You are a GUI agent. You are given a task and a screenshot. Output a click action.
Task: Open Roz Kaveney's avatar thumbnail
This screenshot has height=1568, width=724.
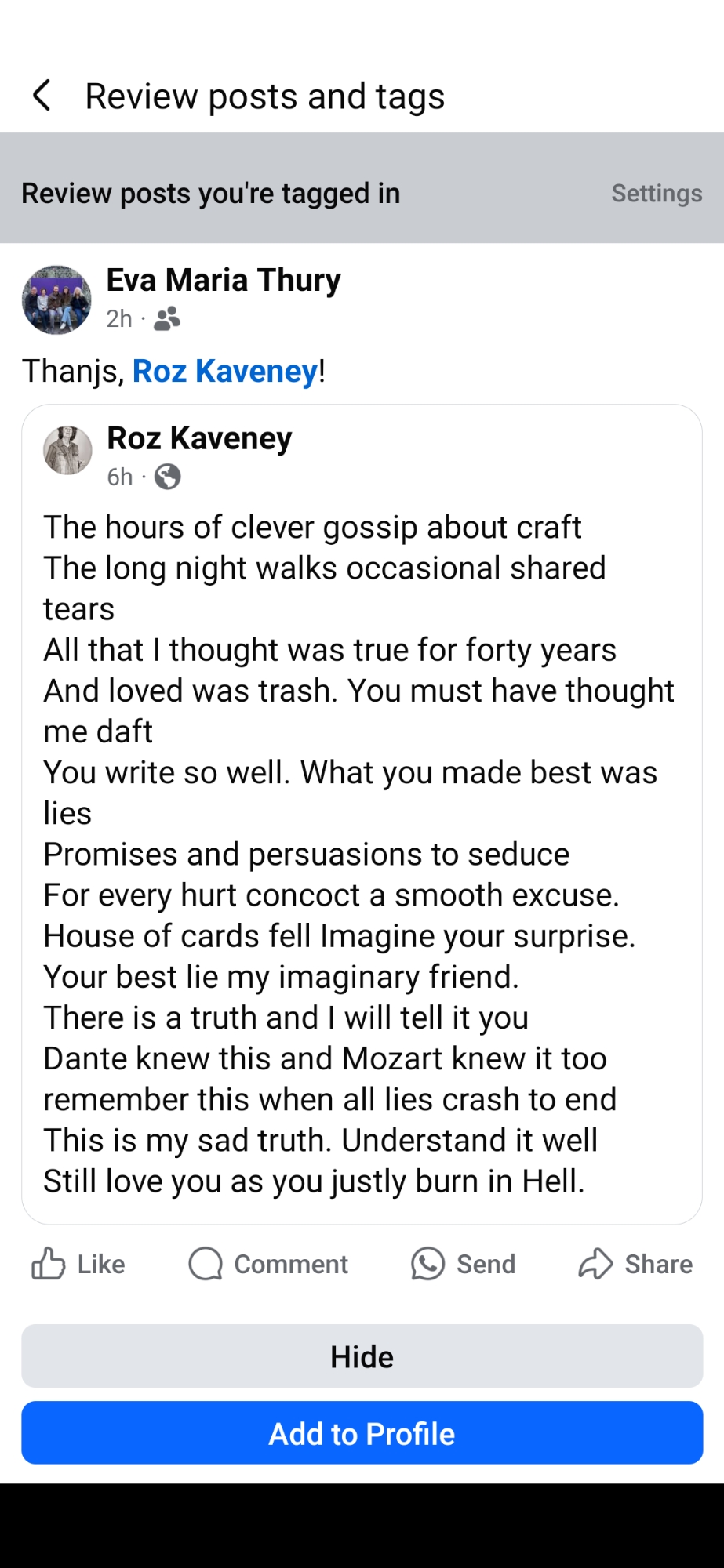pyautogui.click(x=67, y=451)
